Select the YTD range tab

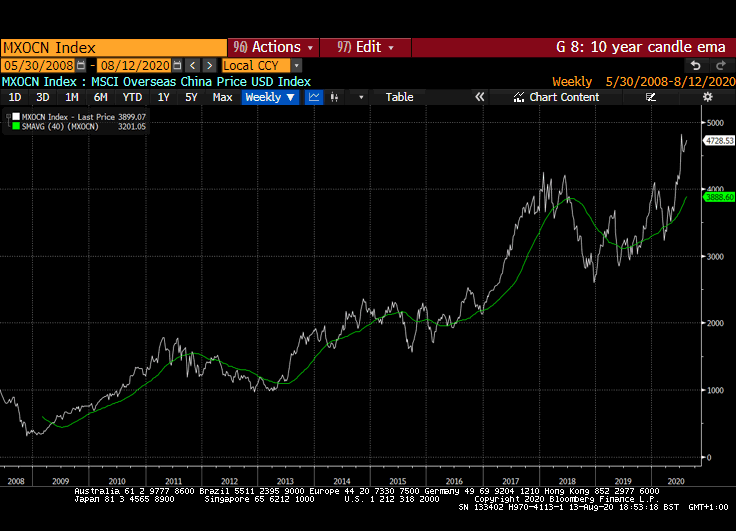132,97
